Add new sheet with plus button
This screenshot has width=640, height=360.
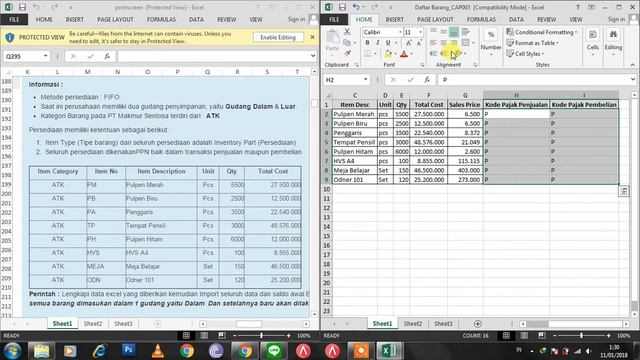point(478,324)
